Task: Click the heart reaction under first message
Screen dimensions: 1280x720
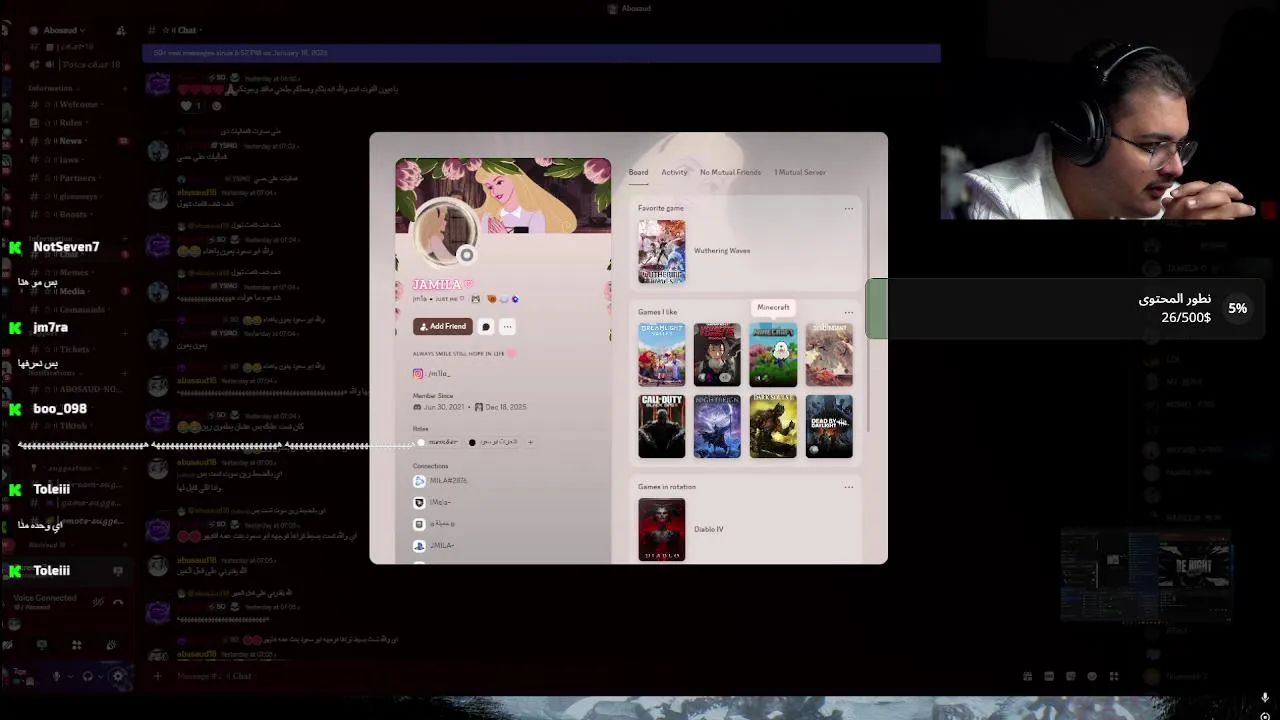Action: pyautogui.click(x=190, y=106)
